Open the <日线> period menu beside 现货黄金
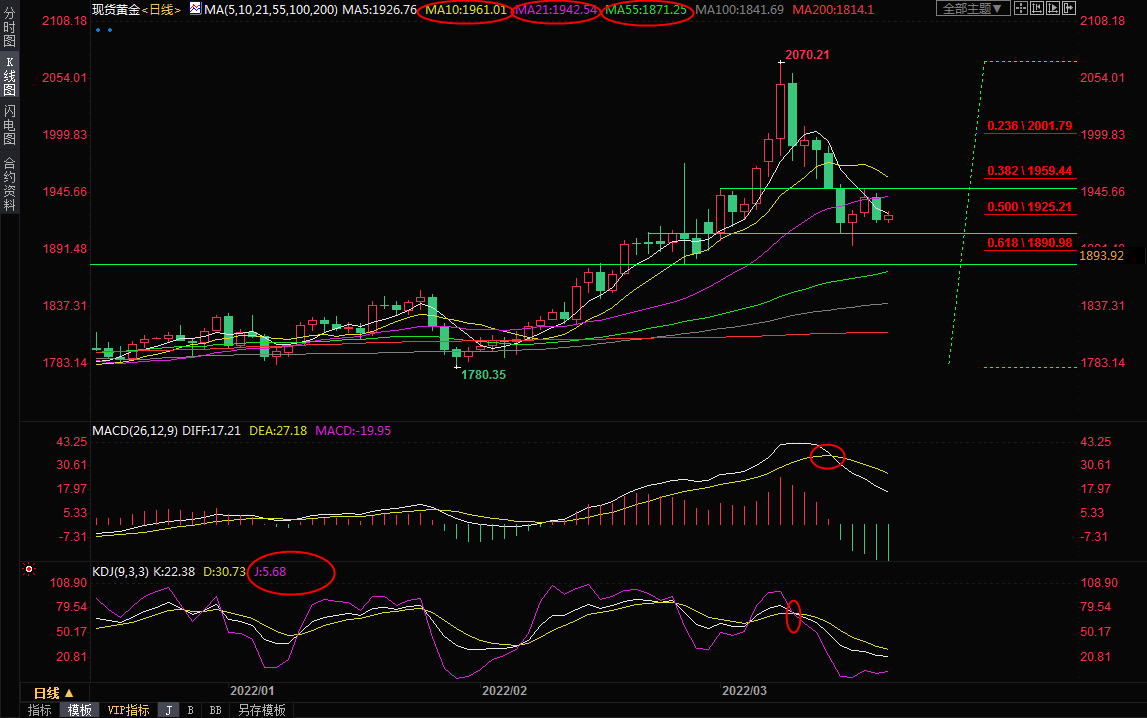This screenshot has width=1147, height=718. coord(161,9)
